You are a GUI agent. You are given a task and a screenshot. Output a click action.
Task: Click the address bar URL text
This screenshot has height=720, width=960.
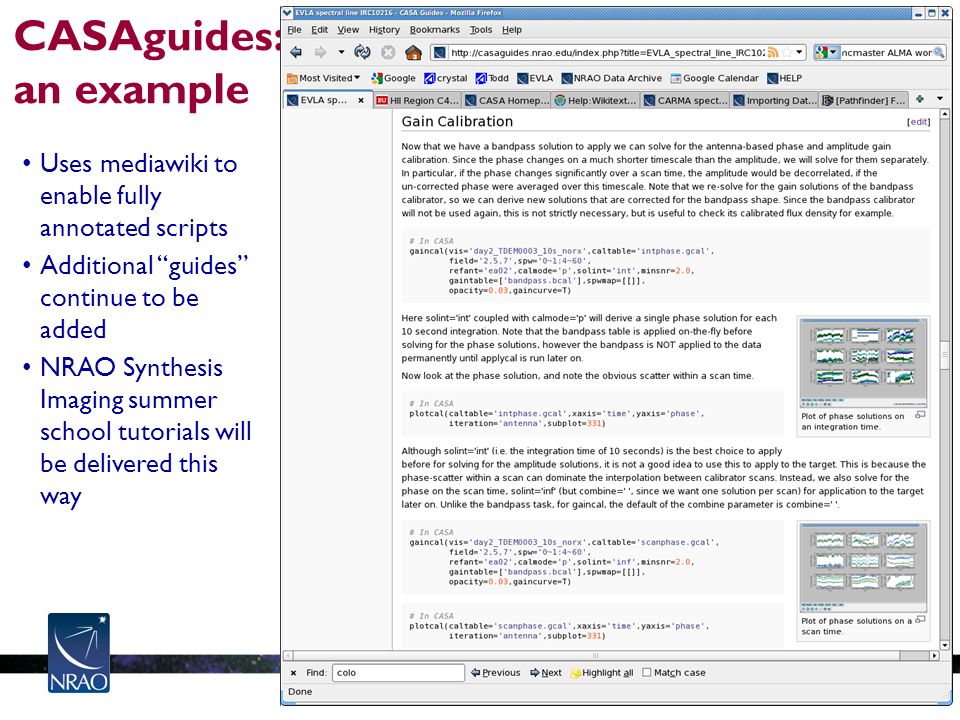click(607, 53)
